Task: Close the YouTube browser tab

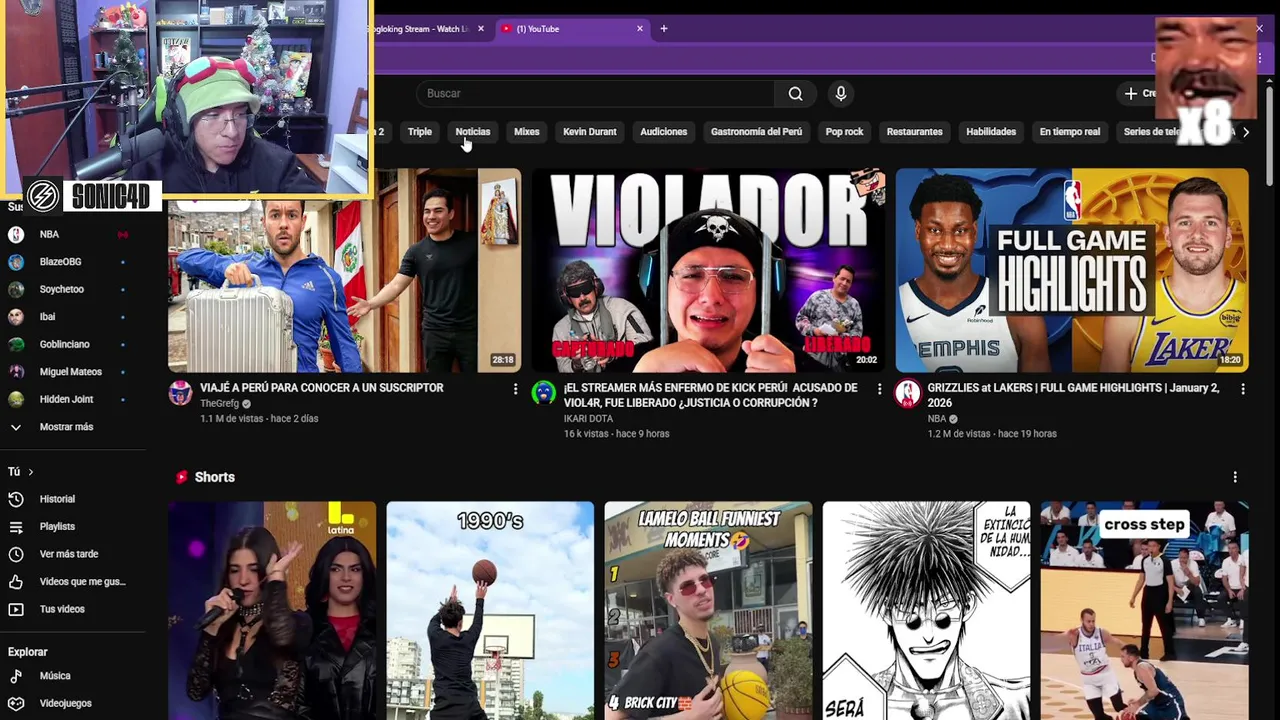Action: click(640, 29)
